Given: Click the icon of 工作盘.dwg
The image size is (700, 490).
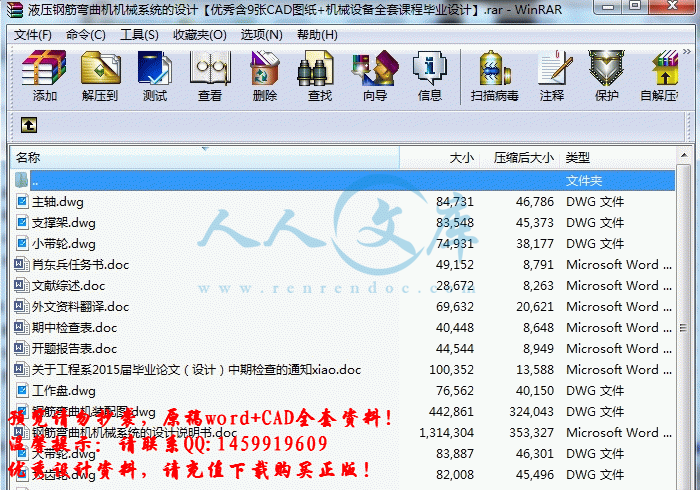Looking at the screenshot, I should [x=21, y=391].
